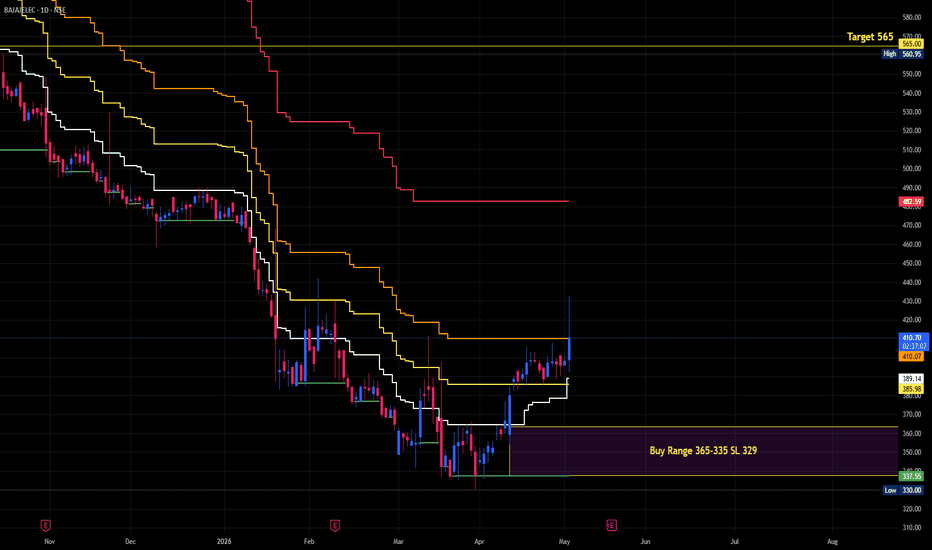Click the 520.00 price axis label
The width and height of the screenshot is (932, 550).
pyautogui.click(x=912, y=131)
